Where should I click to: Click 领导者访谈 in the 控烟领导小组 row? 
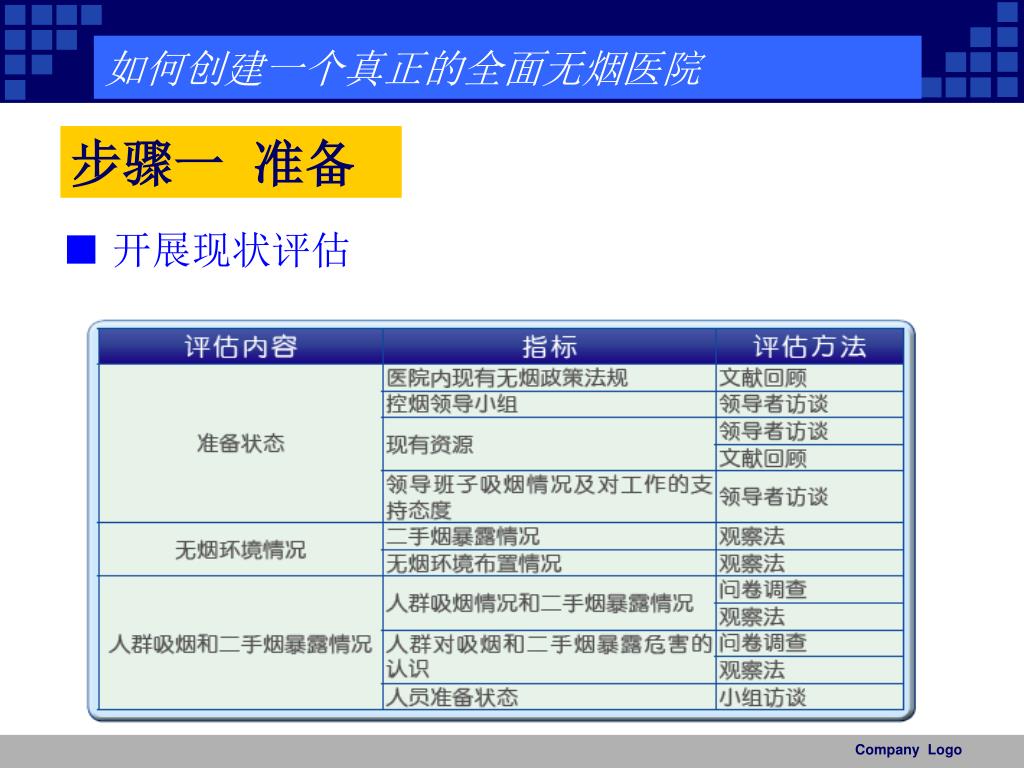810,404
